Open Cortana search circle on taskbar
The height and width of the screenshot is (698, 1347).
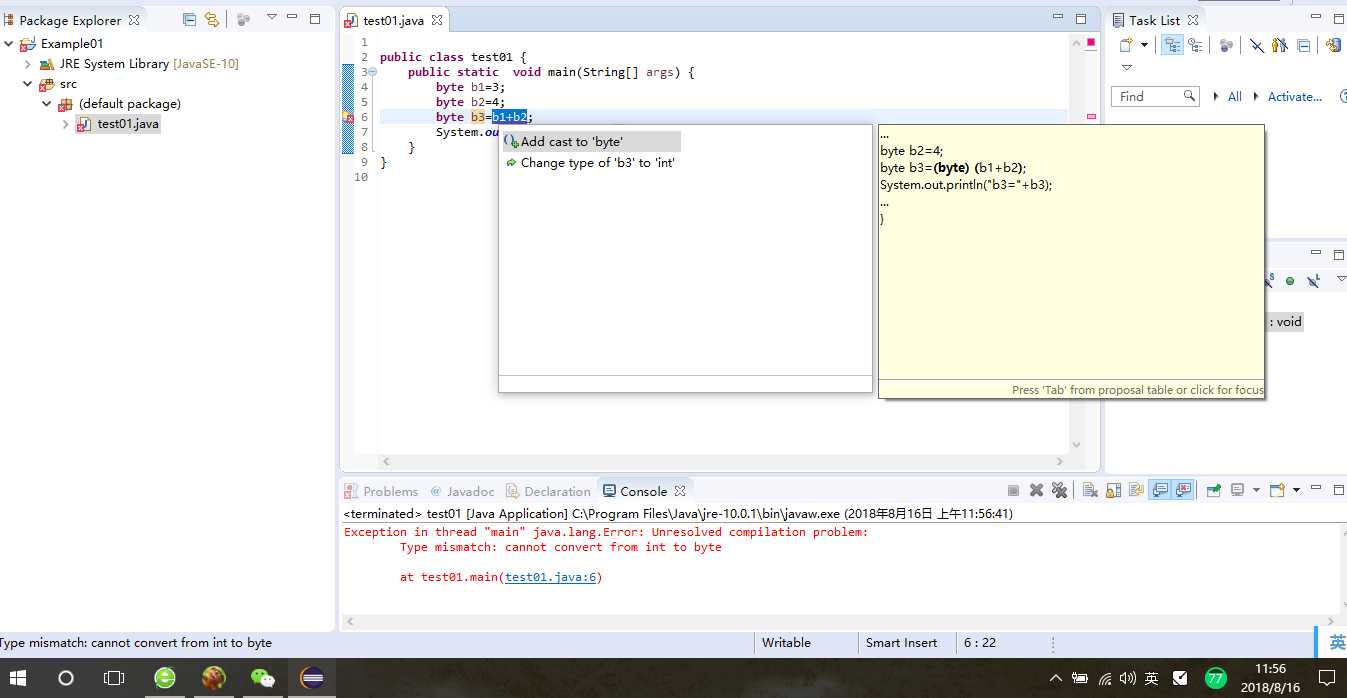point(66,678)
